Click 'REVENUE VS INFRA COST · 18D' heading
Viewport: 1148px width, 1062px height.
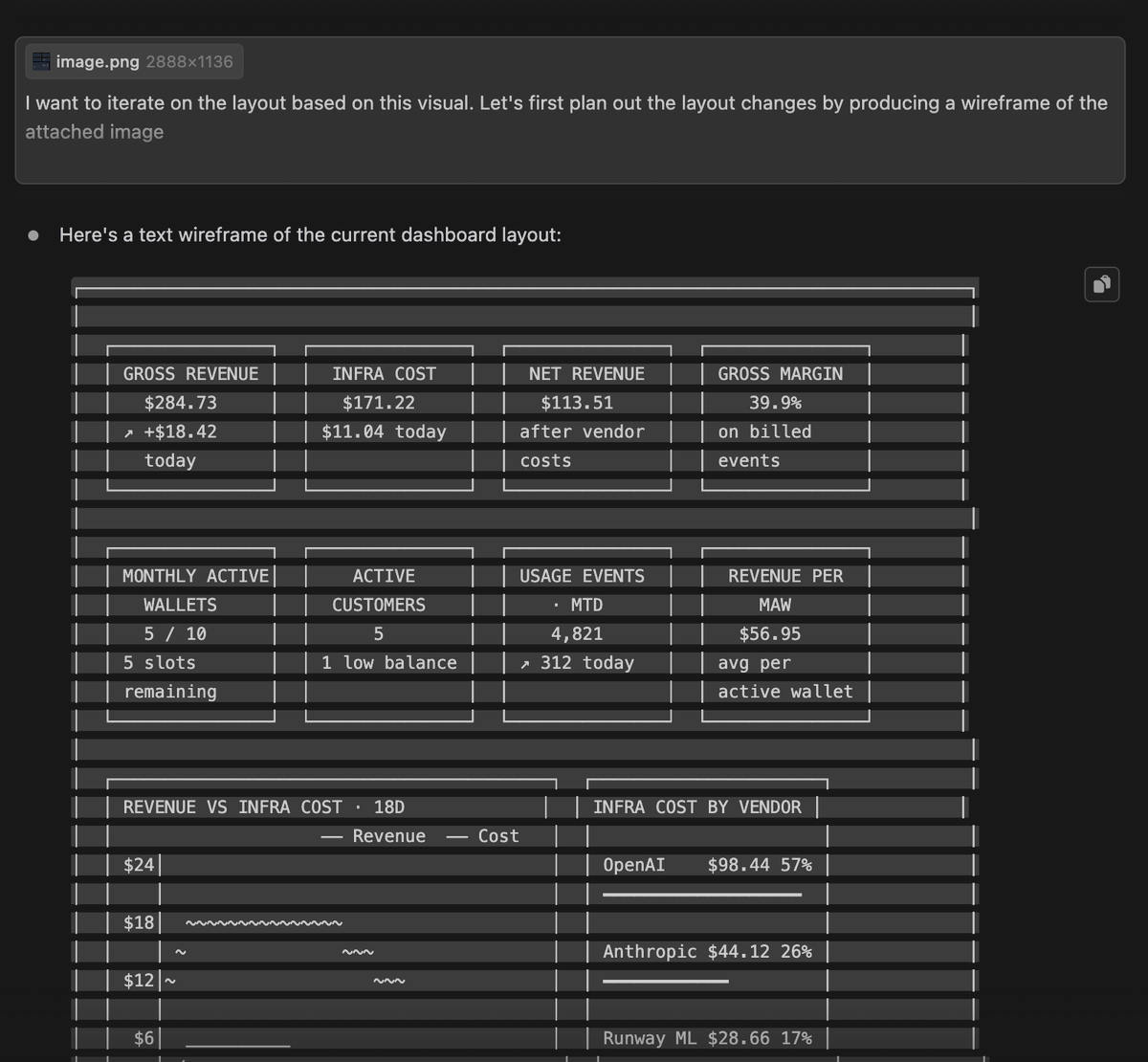coord(264,807)
